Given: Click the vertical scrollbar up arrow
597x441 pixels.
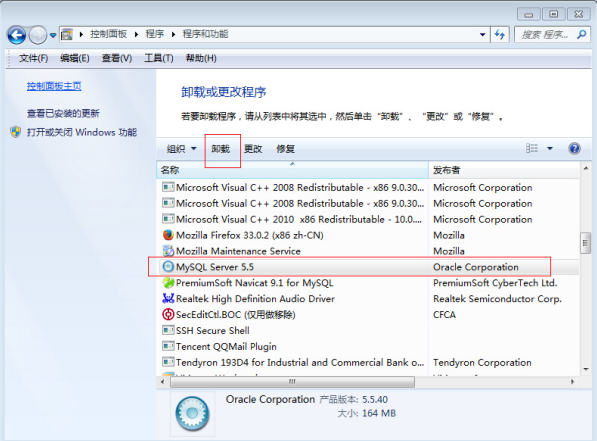Looking at the screenshot, I should (x=586, y=168).
